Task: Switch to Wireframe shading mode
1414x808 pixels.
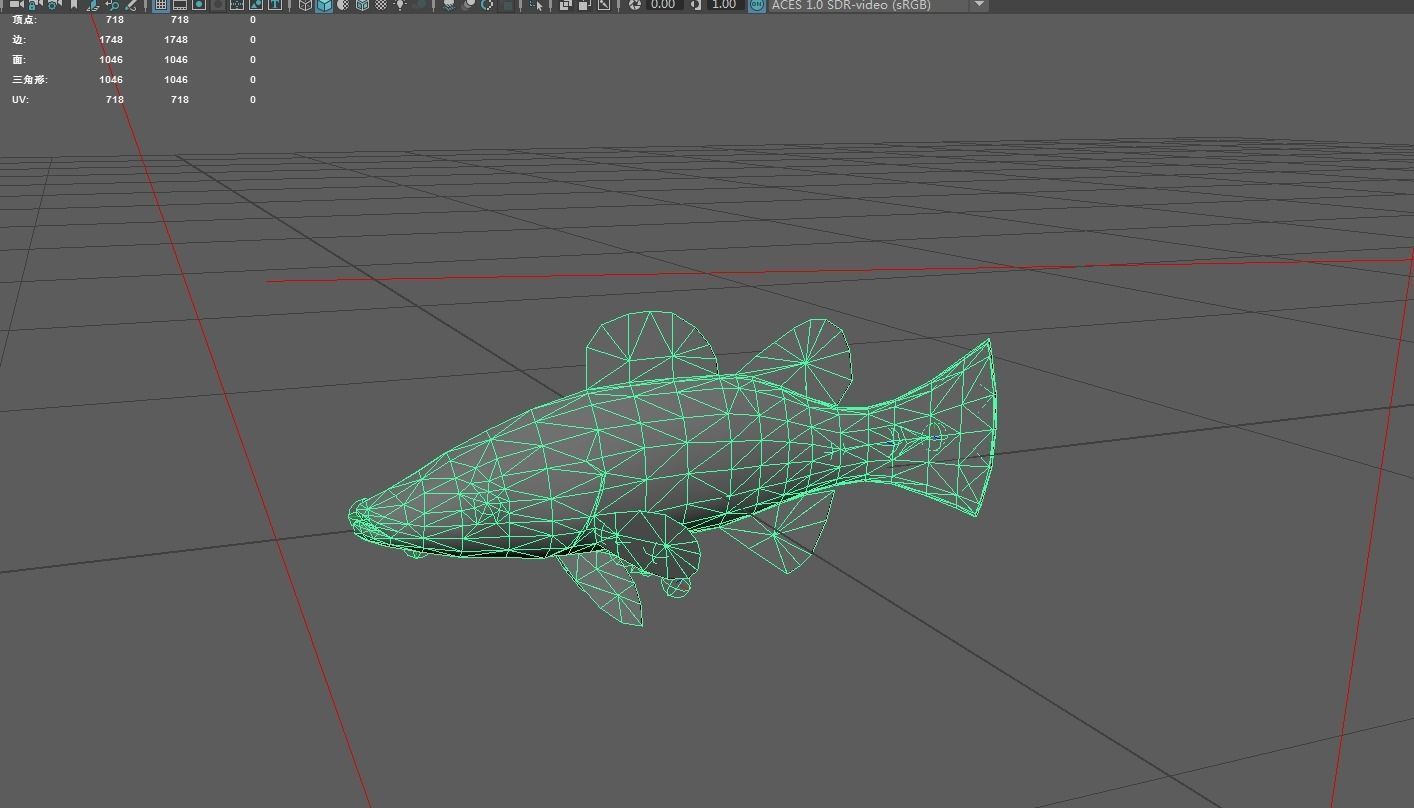Action: pos(305,5)
